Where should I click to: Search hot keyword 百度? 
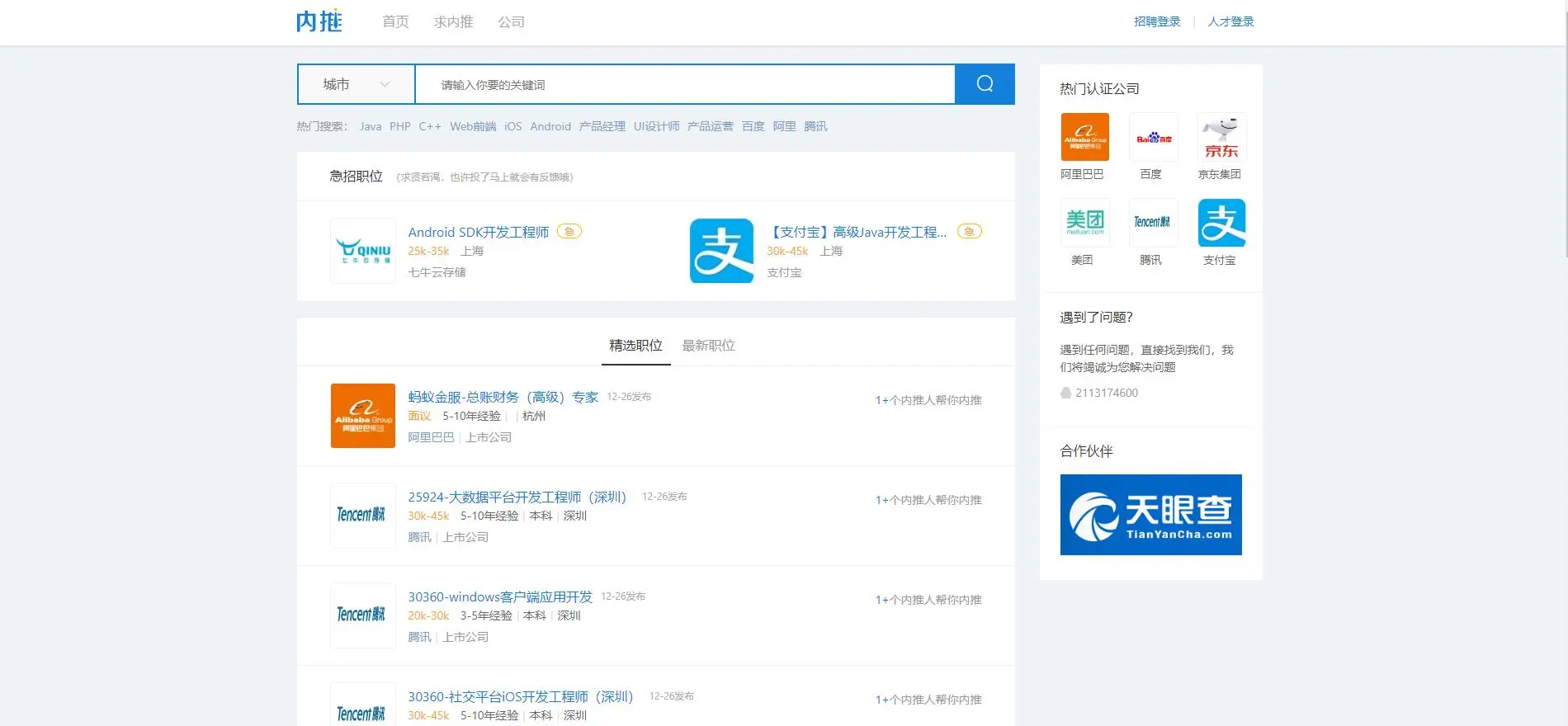coord(753,126)
